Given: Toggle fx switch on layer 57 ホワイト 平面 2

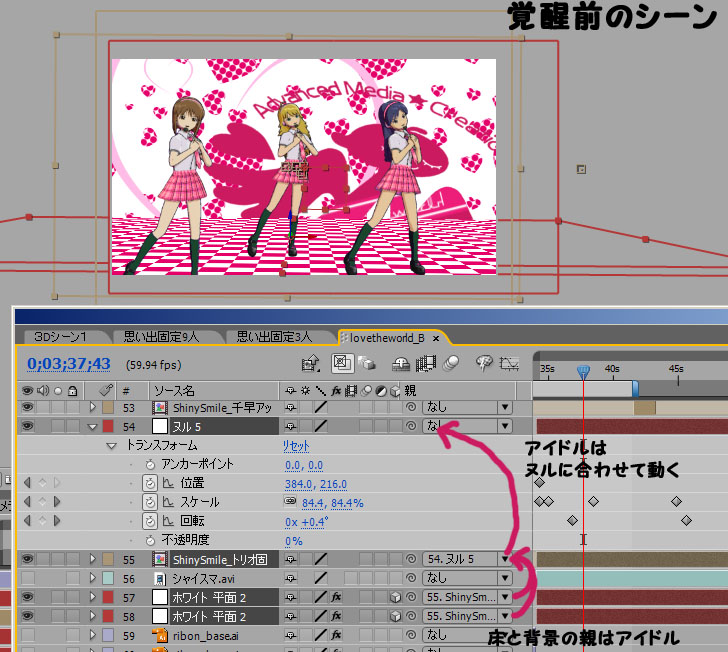Looking at the screenshot, I should (x=336, y=597).
